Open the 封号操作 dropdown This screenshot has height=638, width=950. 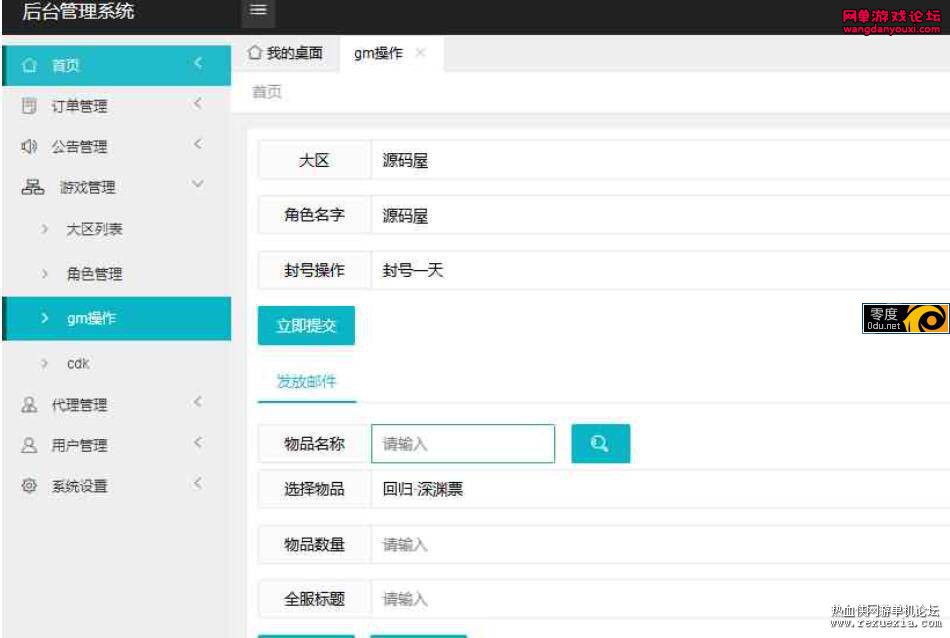660,270
